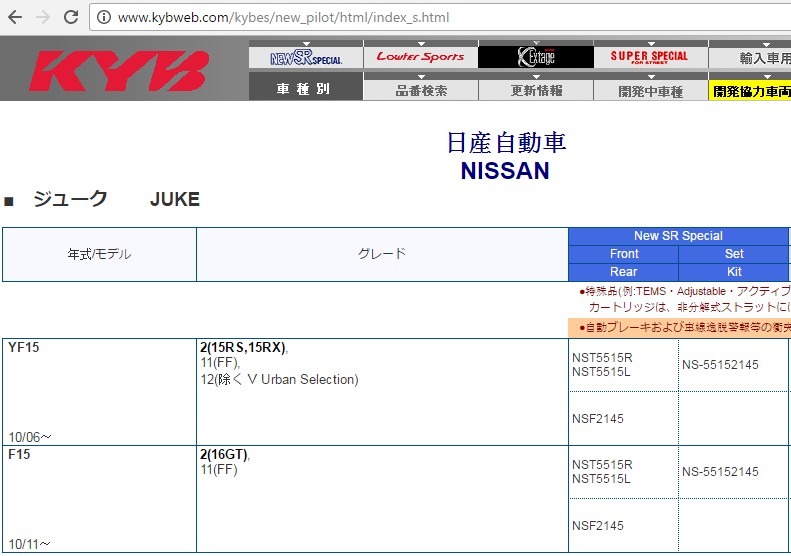The height and width of the screenshot is (556, 791).
Task: Click the KYB logo
Action: pos(119,70)
